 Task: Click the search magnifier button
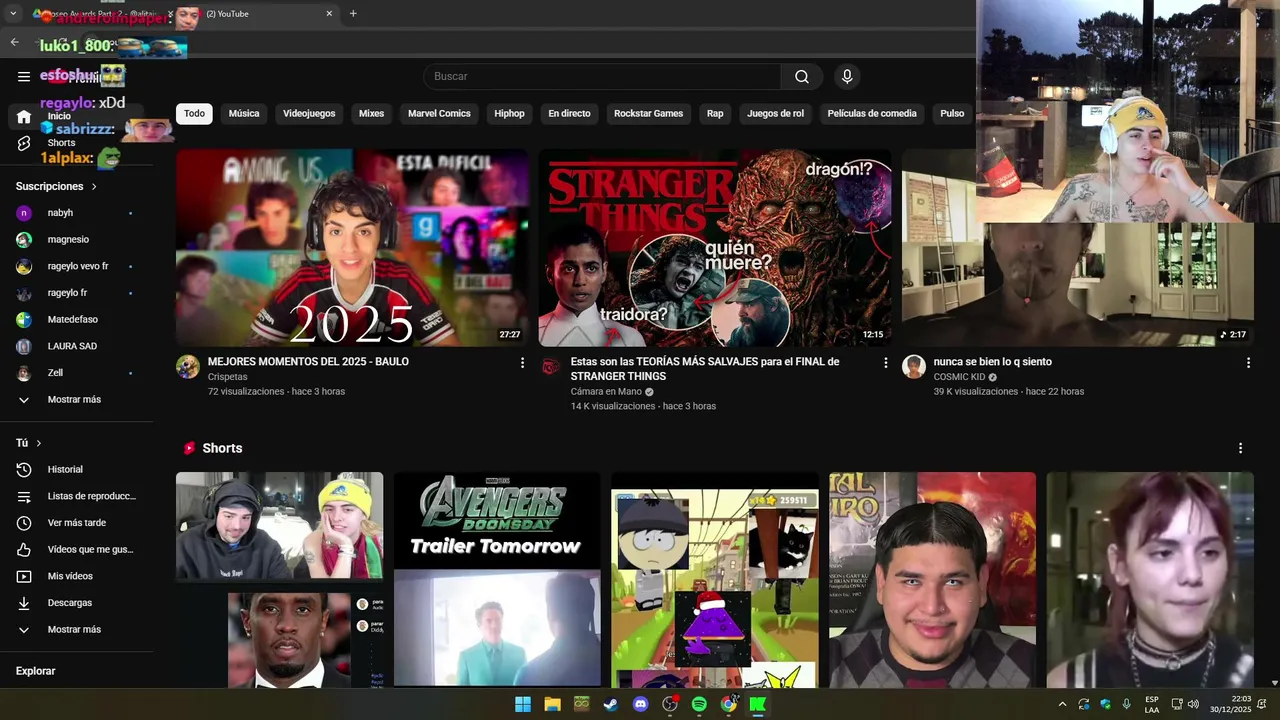[x=802, y=76]
